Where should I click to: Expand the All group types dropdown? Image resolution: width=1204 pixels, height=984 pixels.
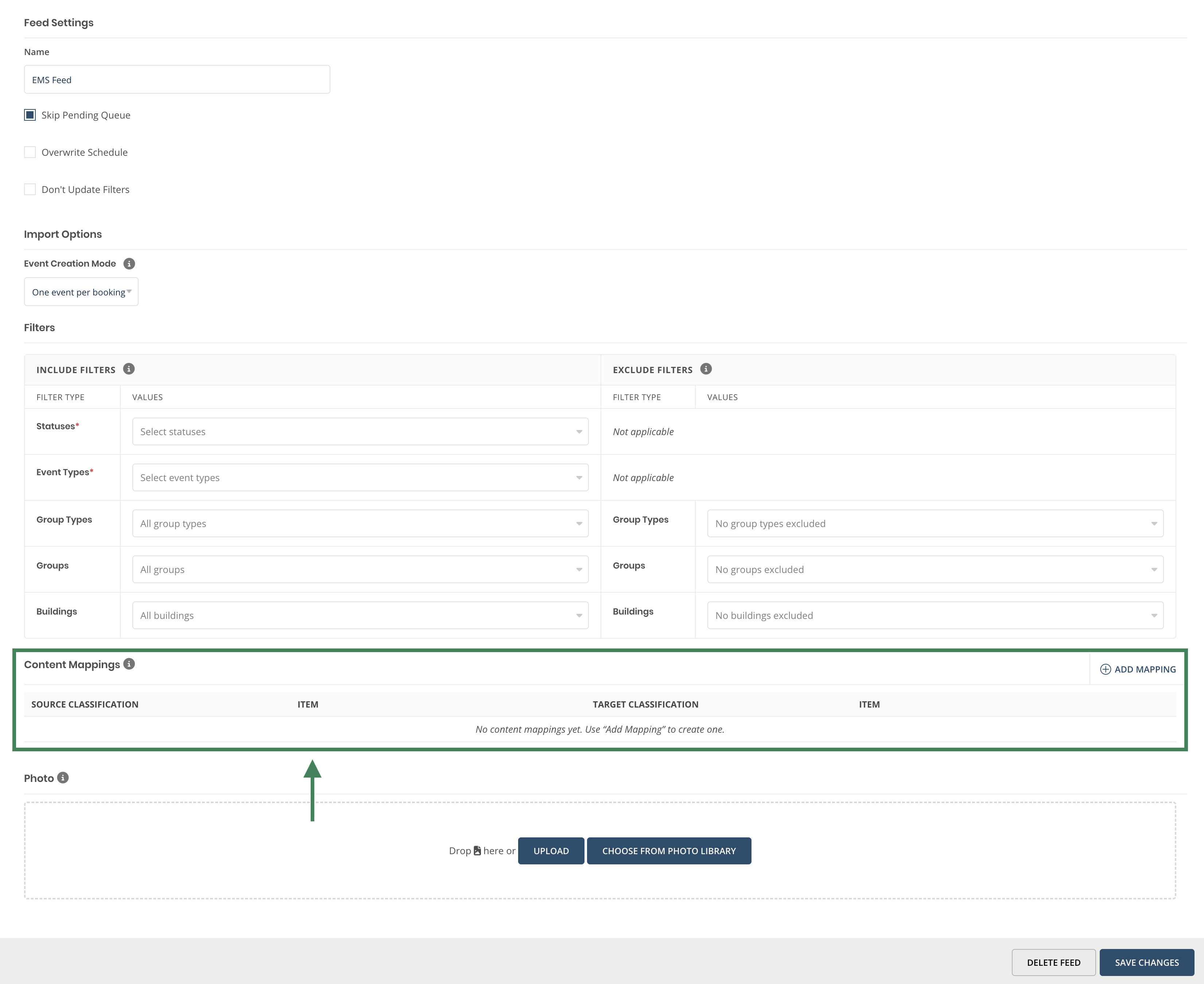[x=360, y=523]
